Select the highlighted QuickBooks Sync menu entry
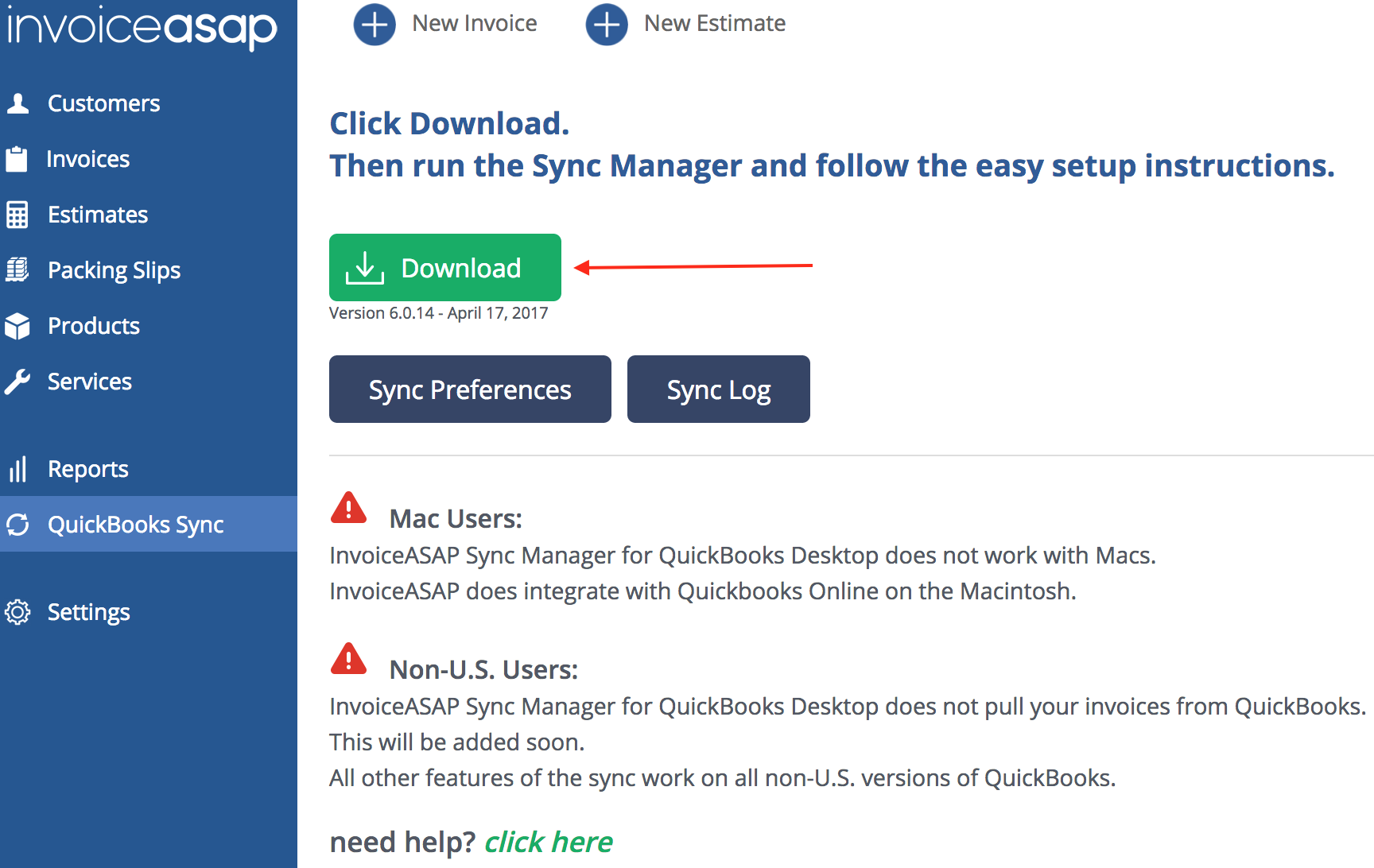1374x868 pixels. pyautogui.click(x=135, y=524)
